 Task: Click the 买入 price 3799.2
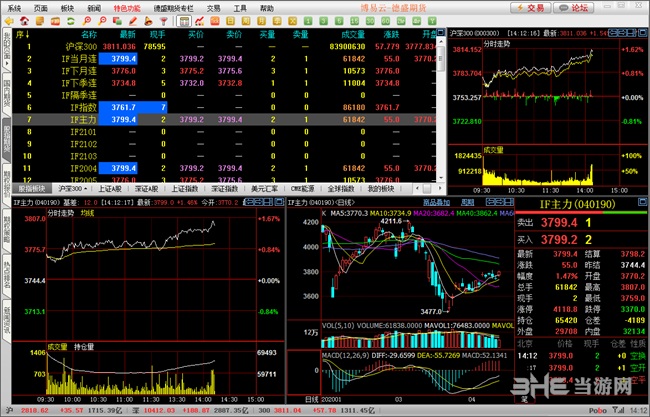pyautogui.click(x=558, y=239)
